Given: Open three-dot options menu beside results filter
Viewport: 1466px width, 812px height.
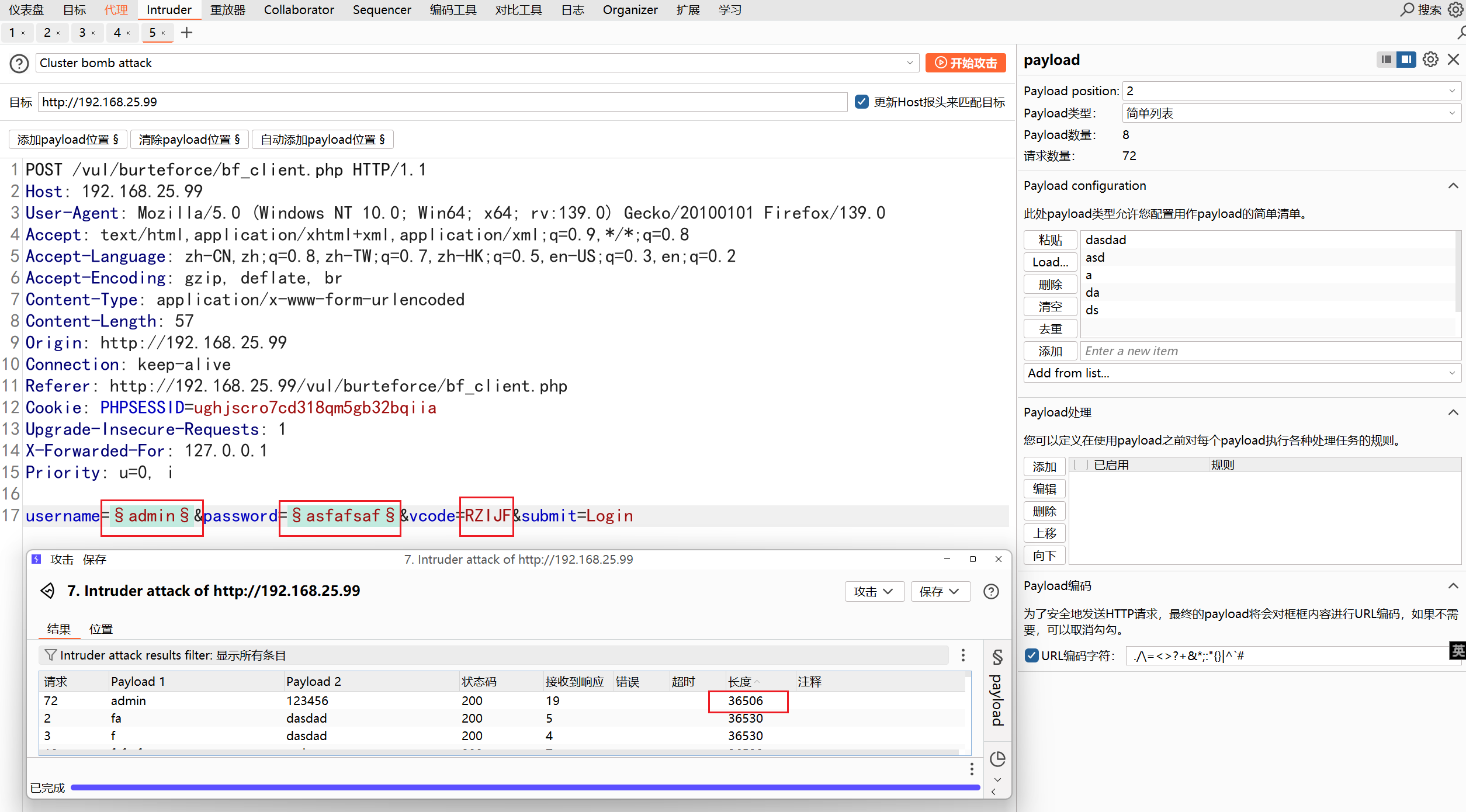Looking at the screenshot, I should click(963, 655).
